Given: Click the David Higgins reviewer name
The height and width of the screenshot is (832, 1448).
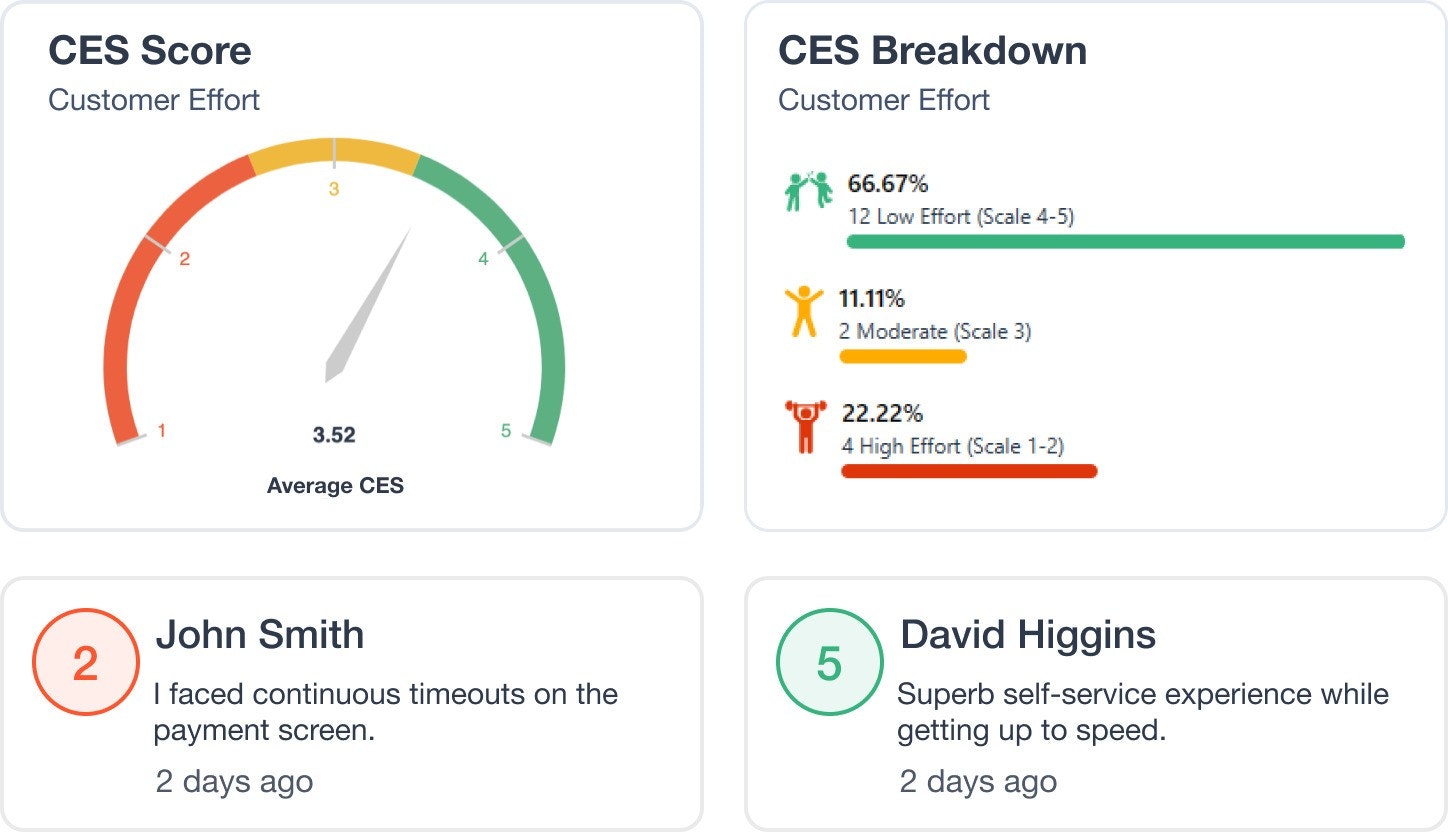Looking at the screenshot, I should click(1028, 635).
